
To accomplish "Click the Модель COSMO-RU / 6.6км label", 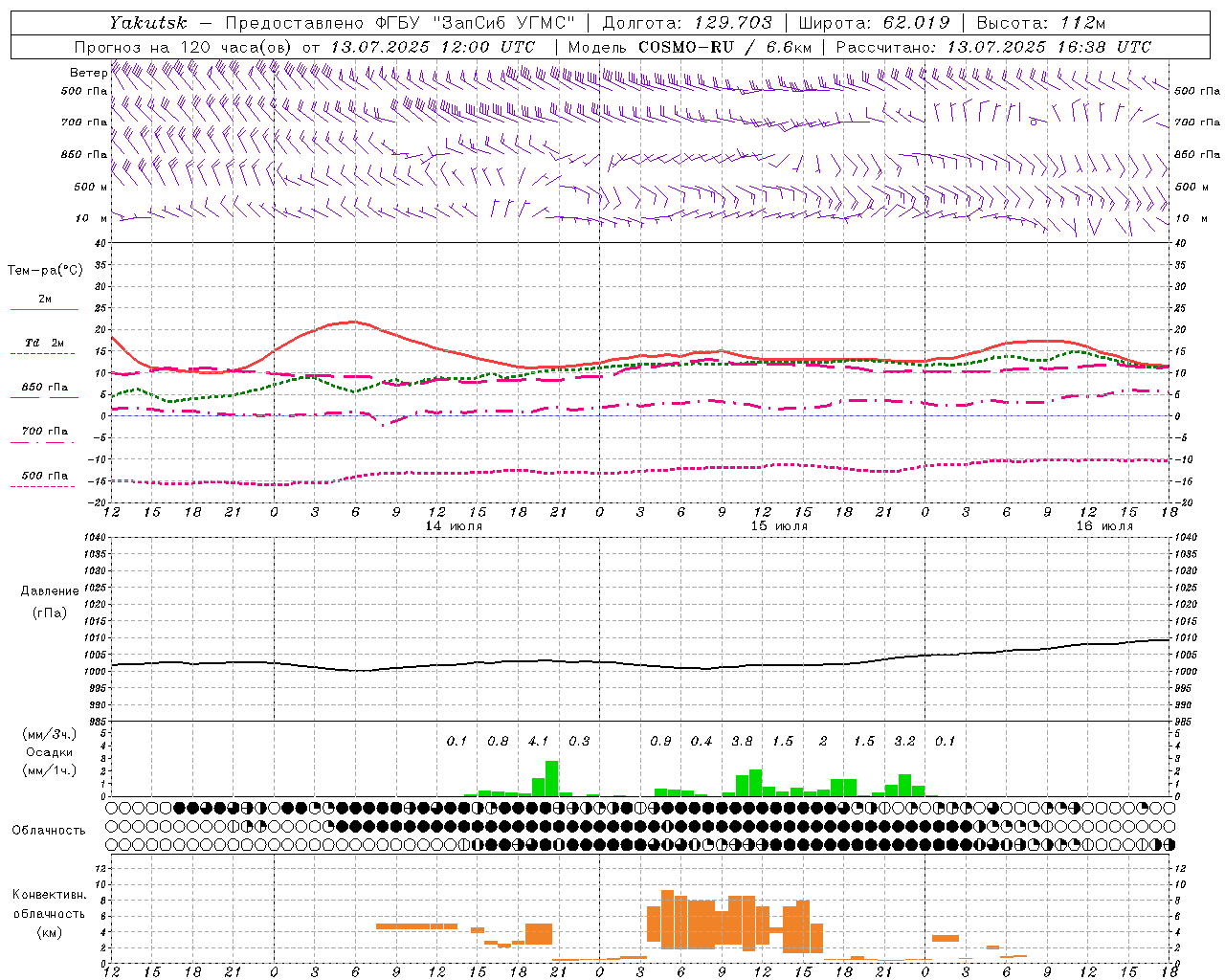I will point(690,47).
